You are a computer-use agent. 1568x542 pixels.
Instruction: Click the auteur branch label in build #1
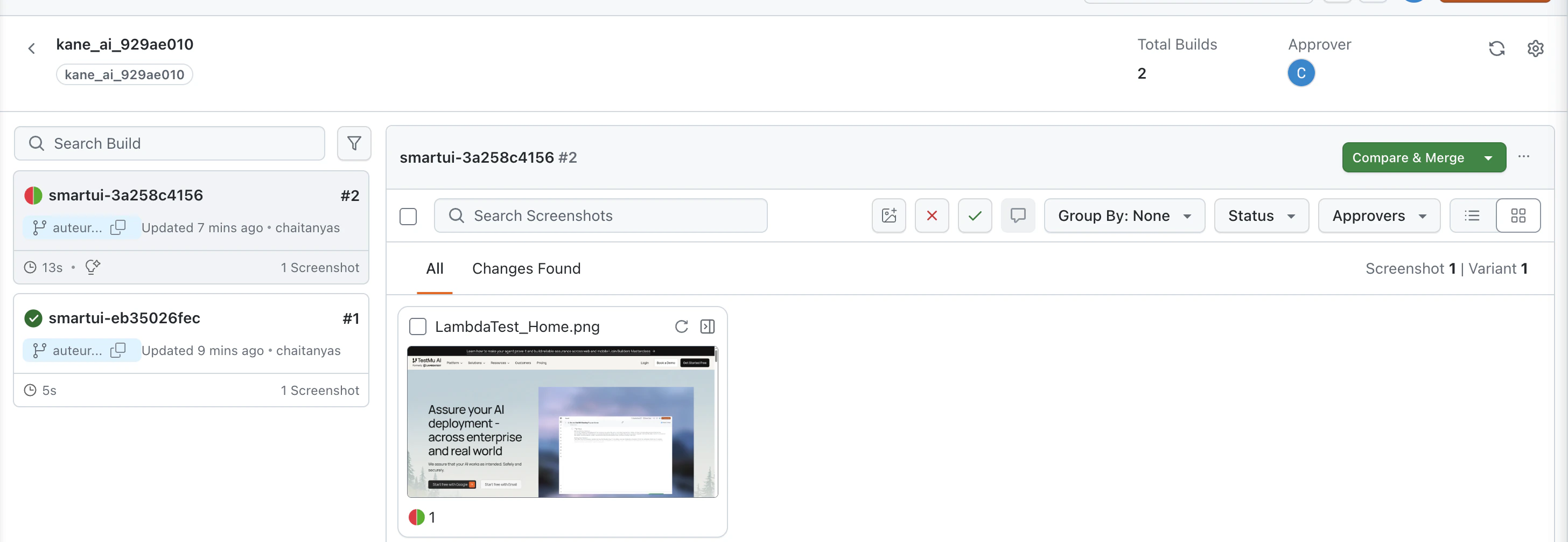pos(76,351)
